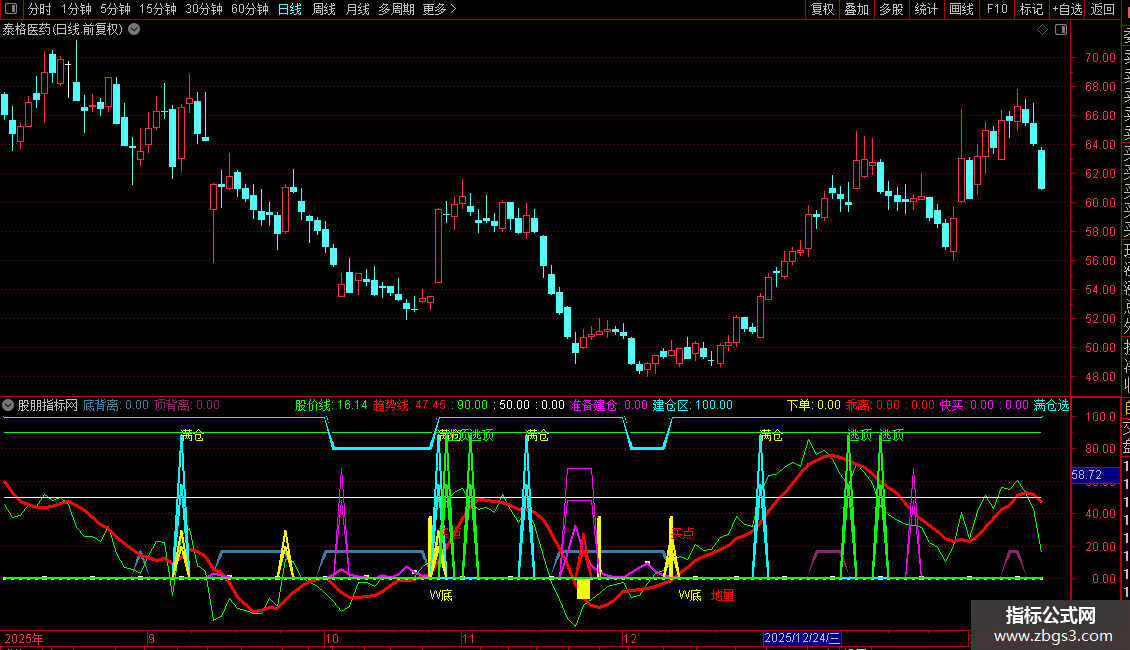Activate the 画线 drawing tool
This screenshot has height=650, width=1130.
[961, 9]
